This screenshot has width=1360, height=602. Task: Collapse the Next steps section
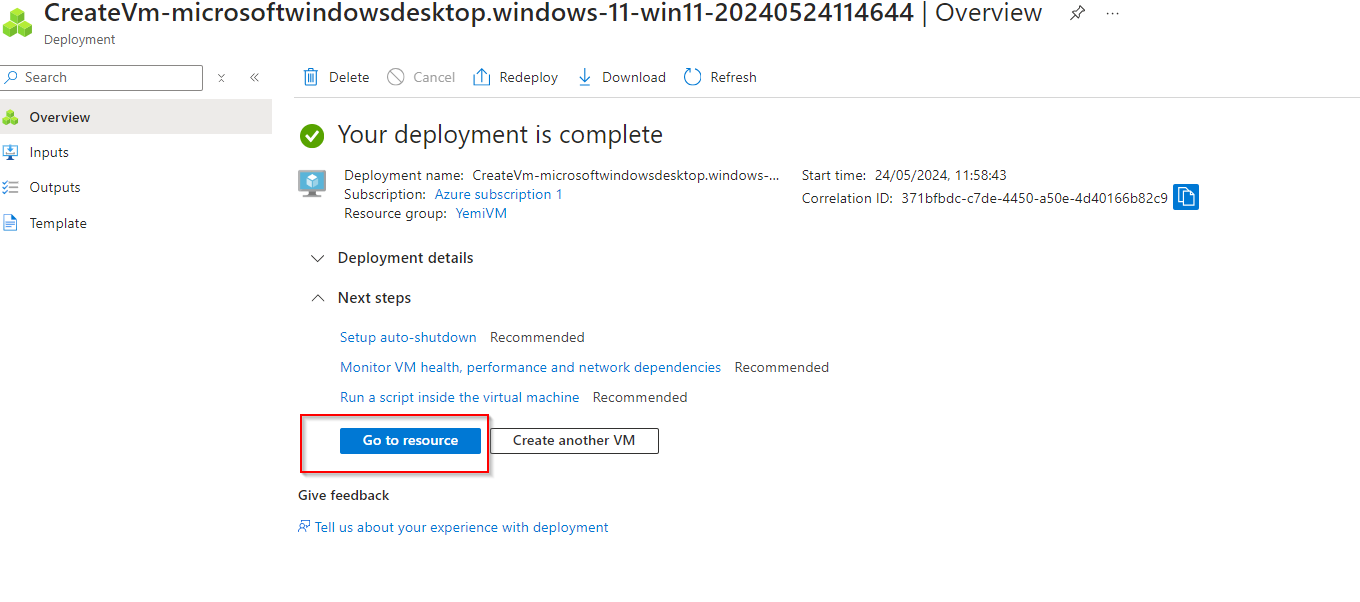(318, 298)
